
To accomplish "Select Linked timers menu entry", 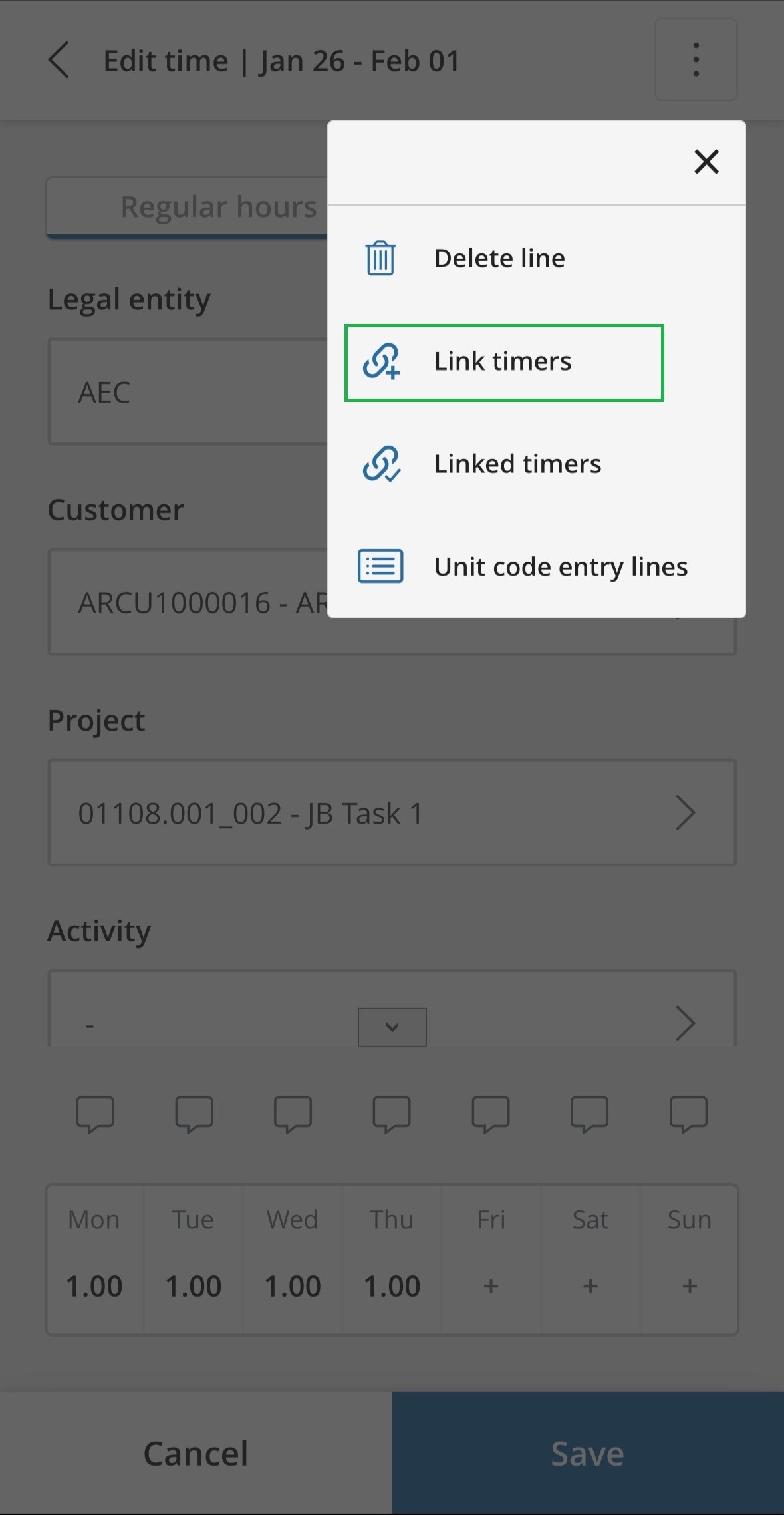I will click(517, 464).
